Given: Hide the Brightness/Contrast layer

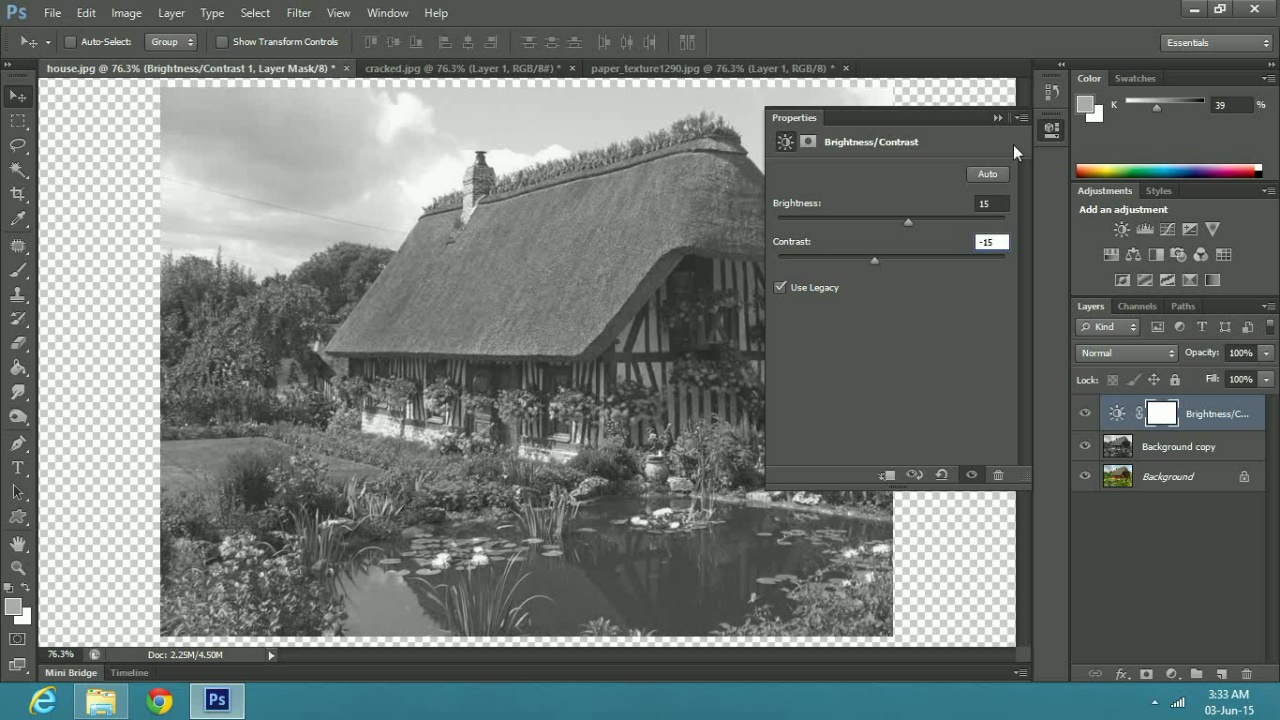Looking at the screenshot, I should 1085,414.
